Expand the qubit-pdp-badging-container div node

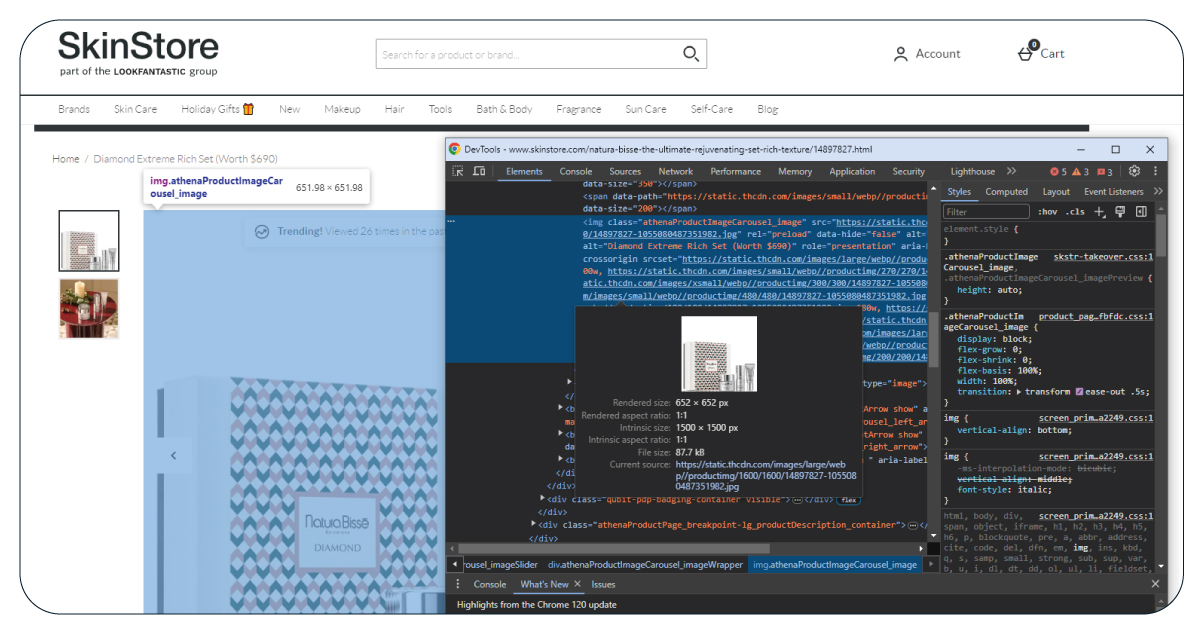click(x=543, y=498)
